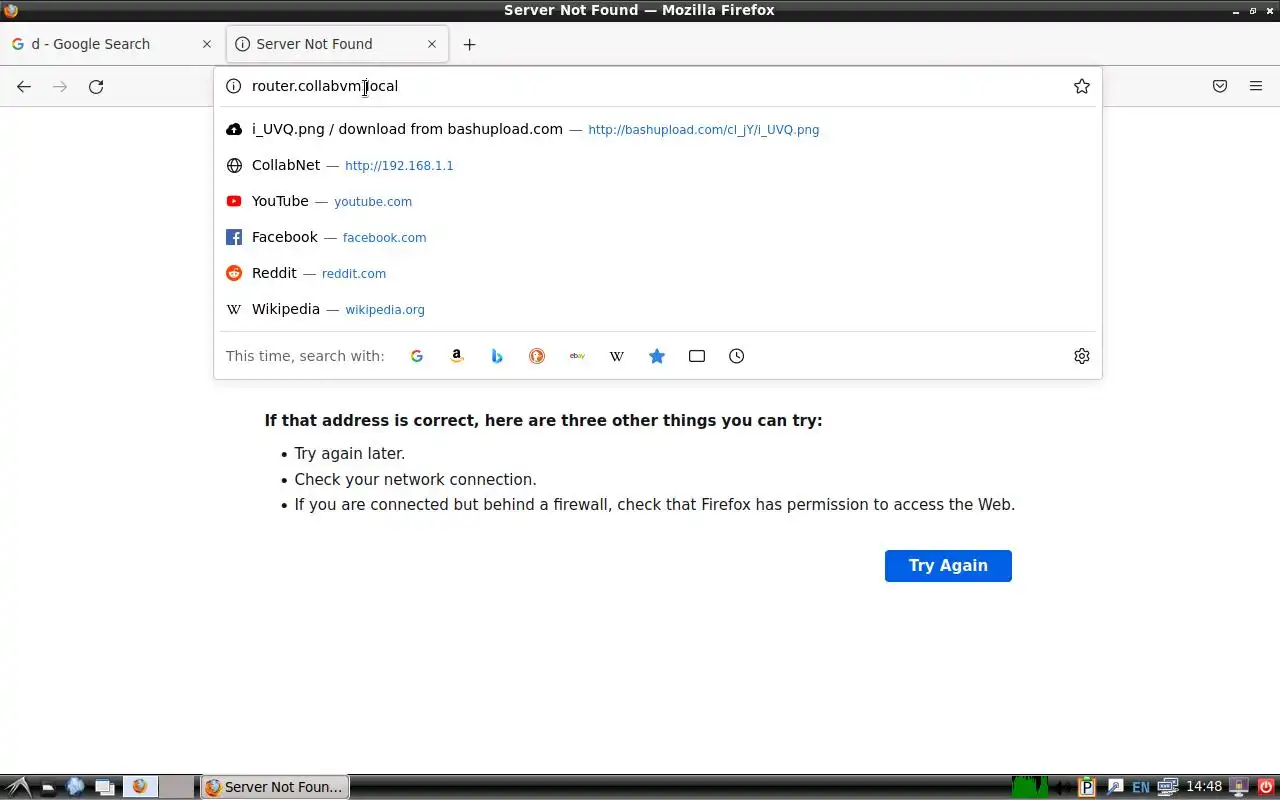This screenshot has width=1280, height=800.
Task: Search this time with eBay
Action: tap(577, 356)
